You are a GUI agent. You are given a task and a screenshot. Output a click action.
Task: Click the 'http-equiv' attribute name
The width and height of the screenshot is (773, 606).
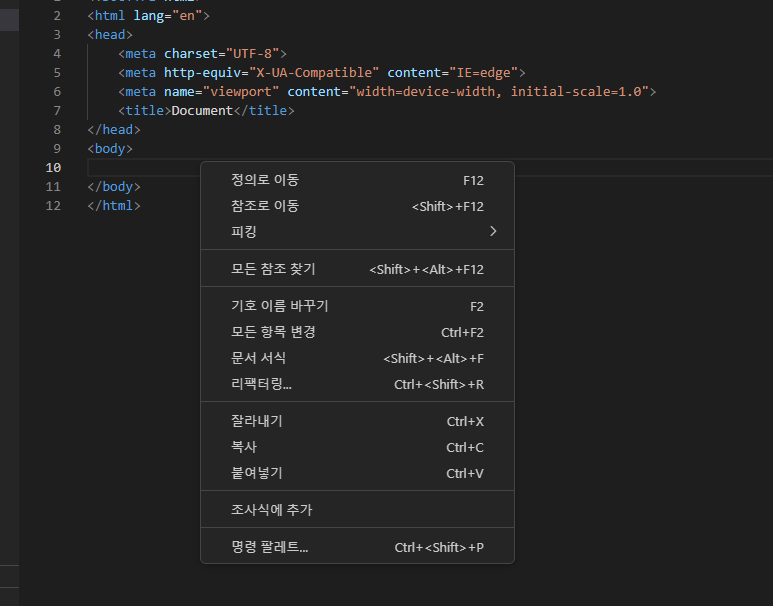coord(202,72)
